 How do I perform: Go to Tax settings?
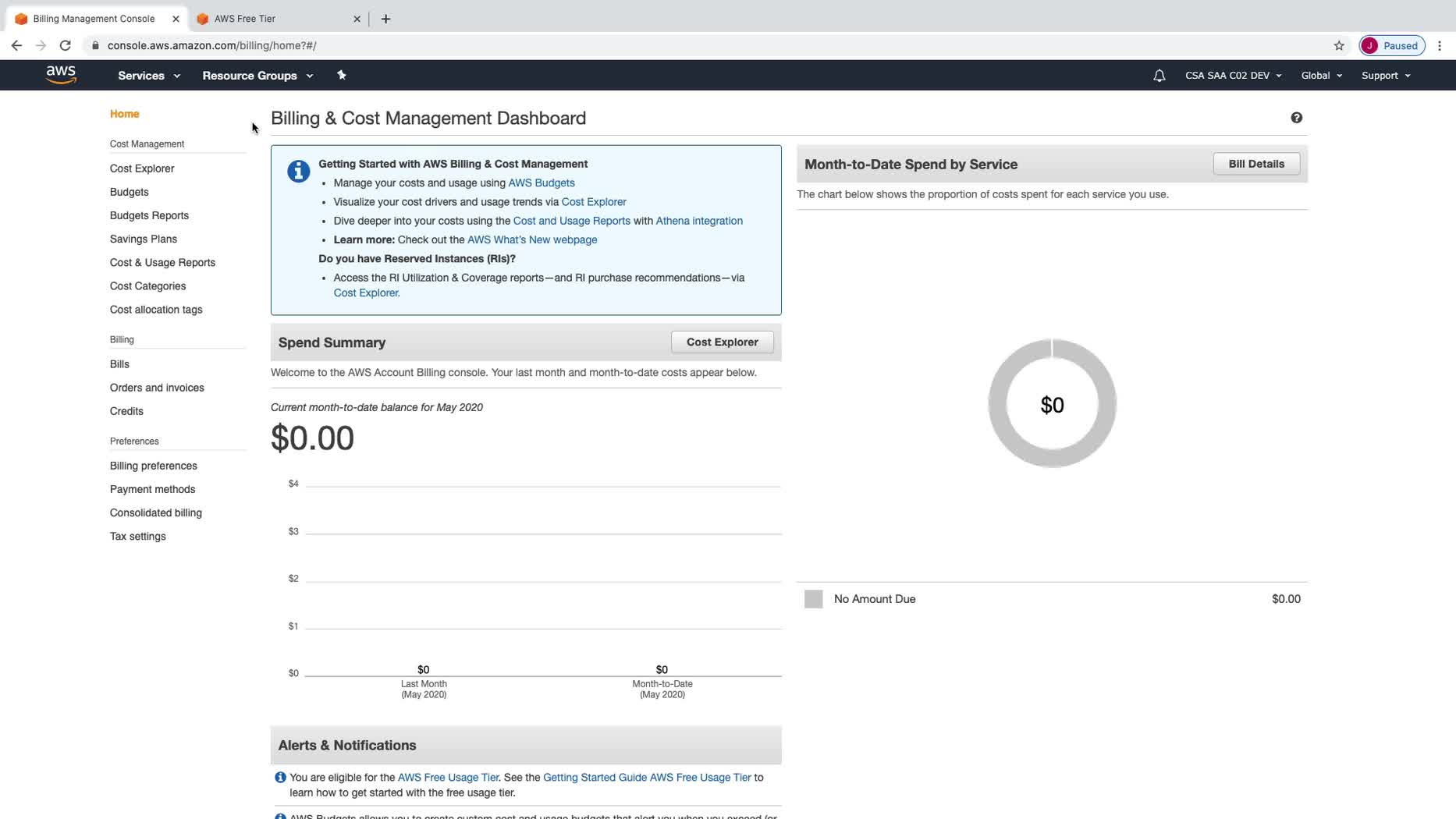click(x=138, y=535)
